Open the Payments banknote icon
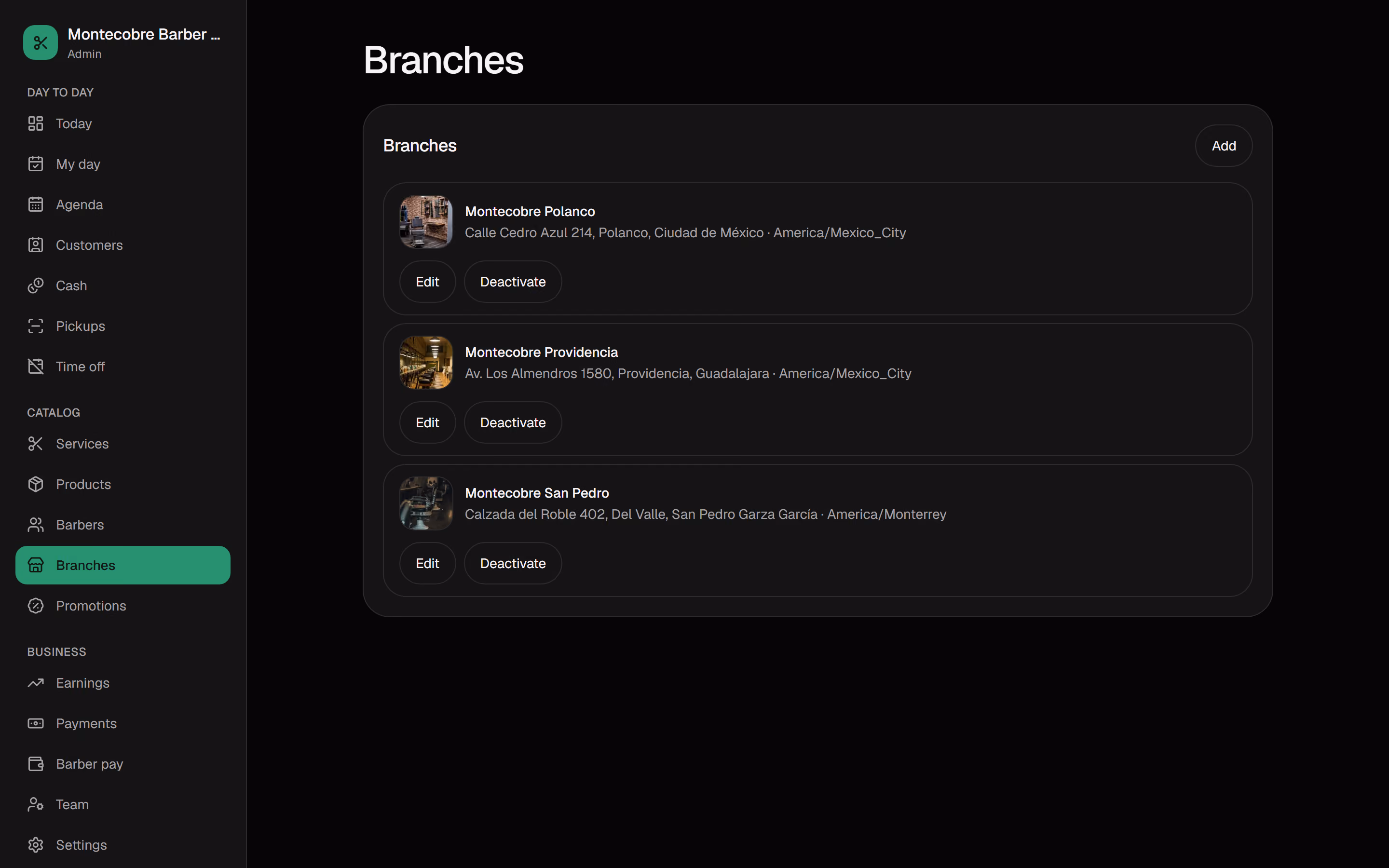This screenshot has width=1389, height=868. point(36,723)
